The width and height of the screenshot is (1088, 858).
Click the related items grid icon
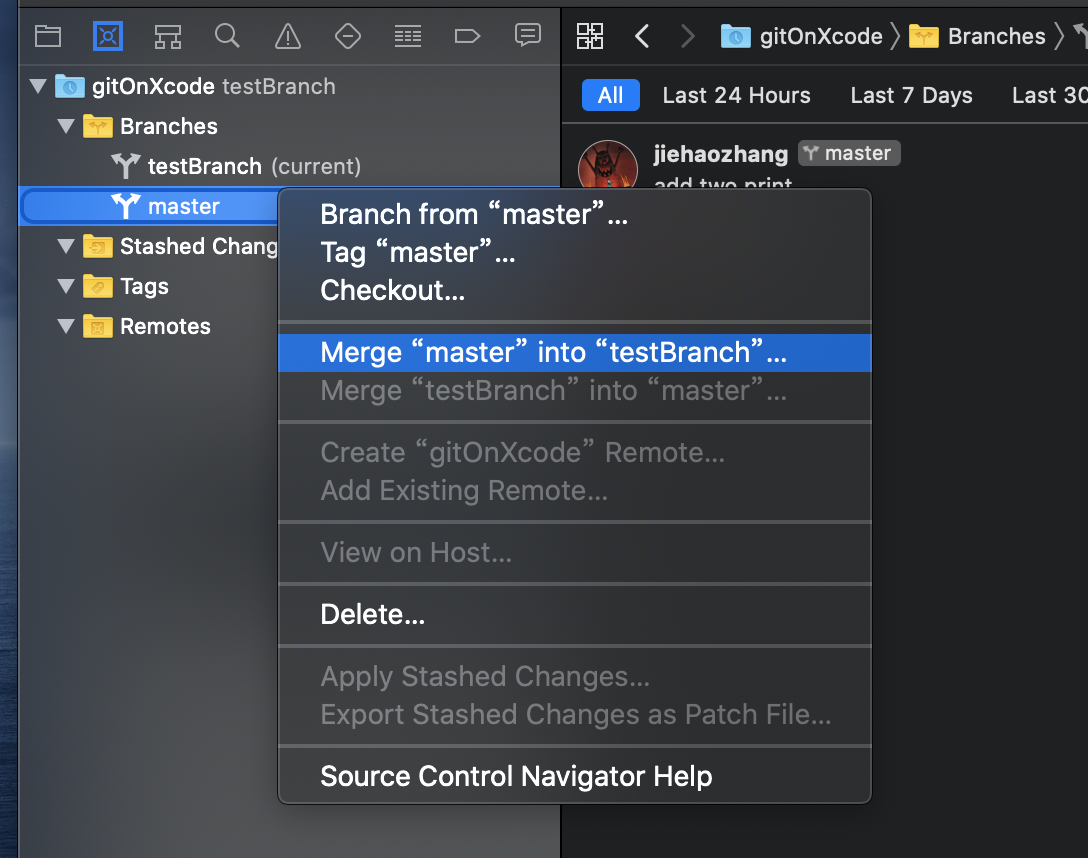pos(590,36)
